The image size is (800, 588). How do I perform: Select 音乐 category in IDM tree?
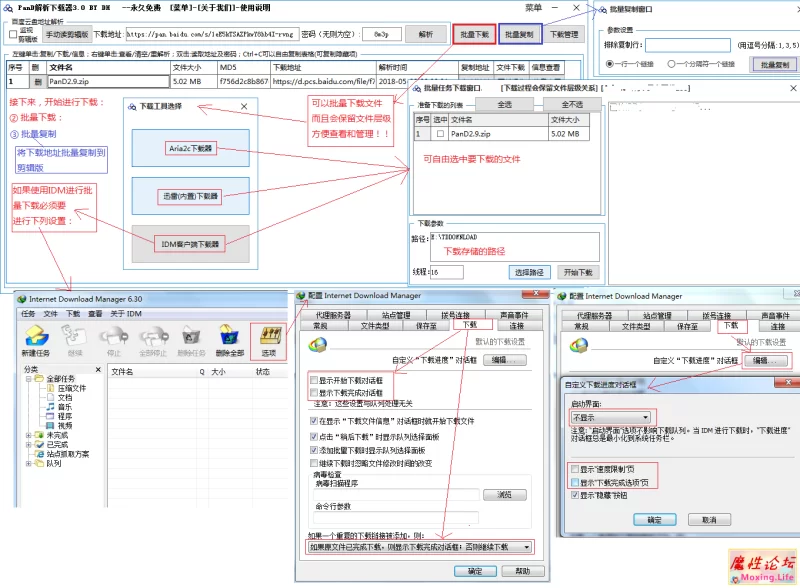(64, 407)
